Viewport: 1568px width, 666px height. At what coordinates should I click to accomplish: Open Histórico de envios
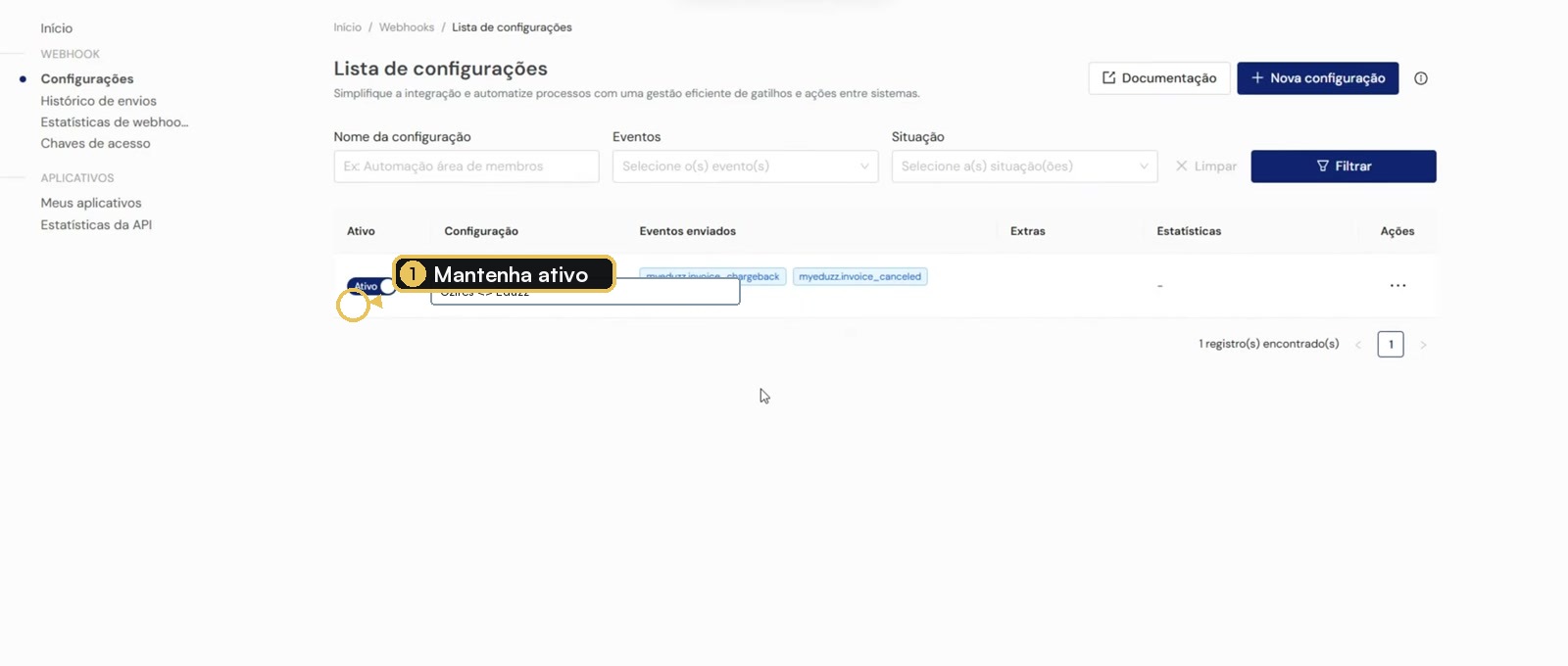tap(98, 101)
